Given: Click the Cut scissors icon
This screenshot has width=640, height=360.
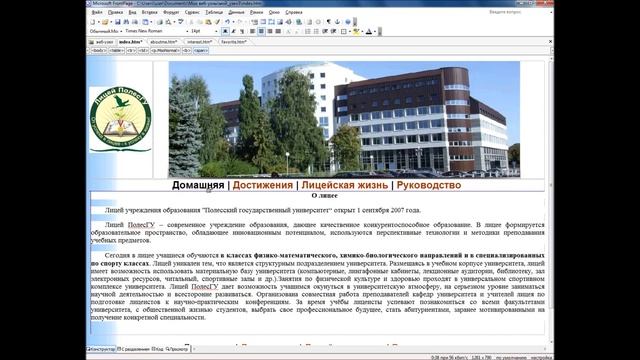Looking at the screenshot, I should click(x=191, y=22).
